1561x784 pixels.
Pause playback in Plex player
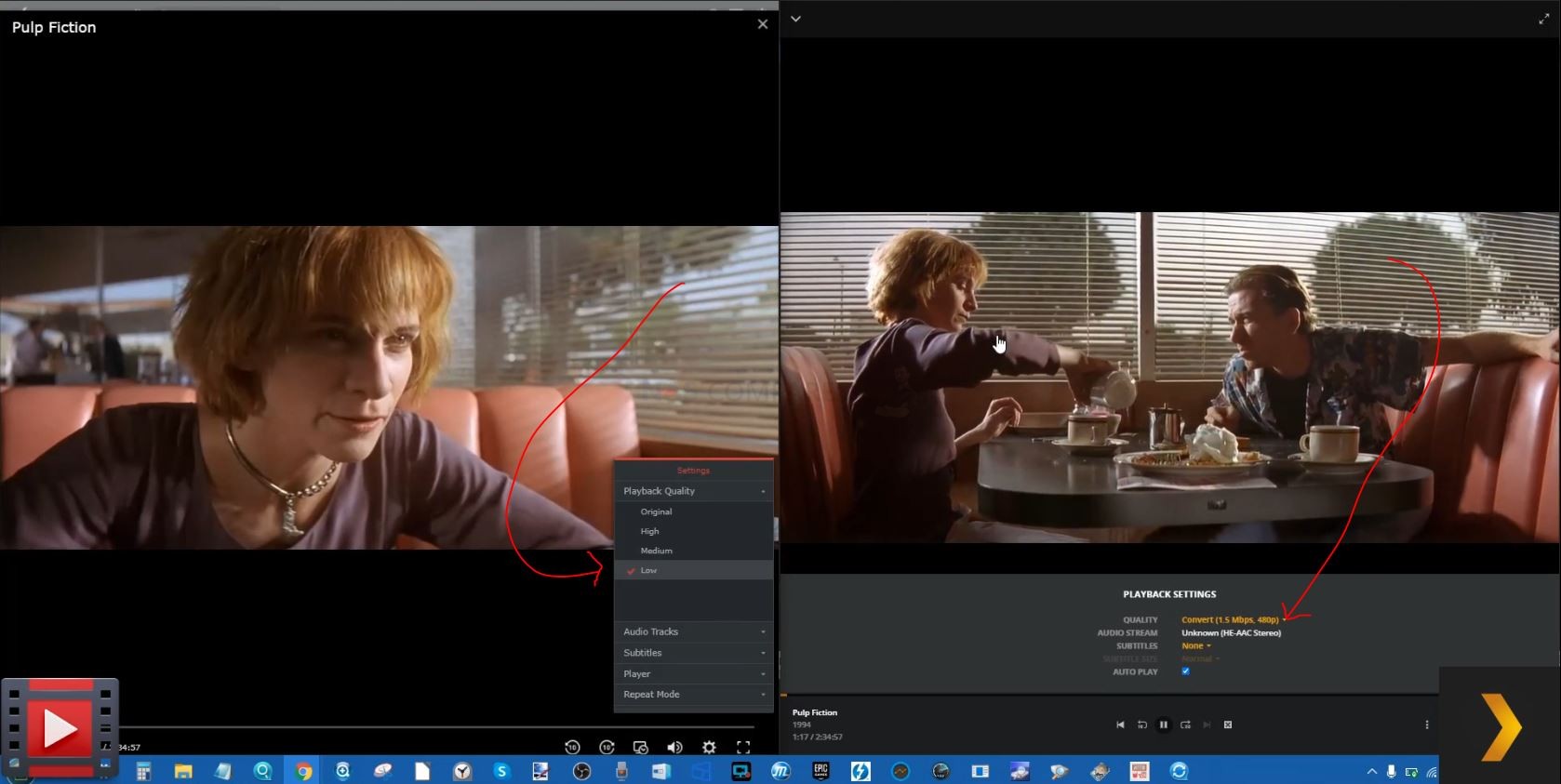pos(1163,724)
